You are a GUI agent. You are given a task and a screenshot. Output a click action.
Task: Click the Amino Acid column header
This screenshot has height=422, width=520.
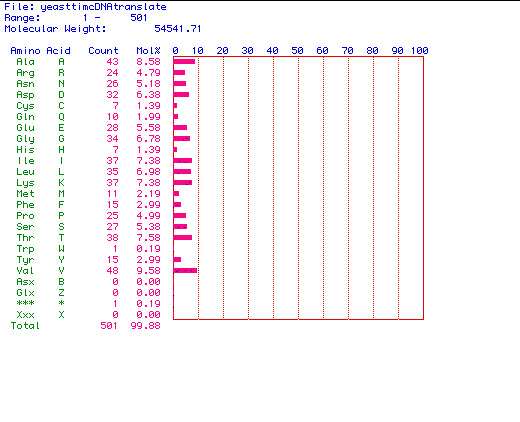[40, 51]
